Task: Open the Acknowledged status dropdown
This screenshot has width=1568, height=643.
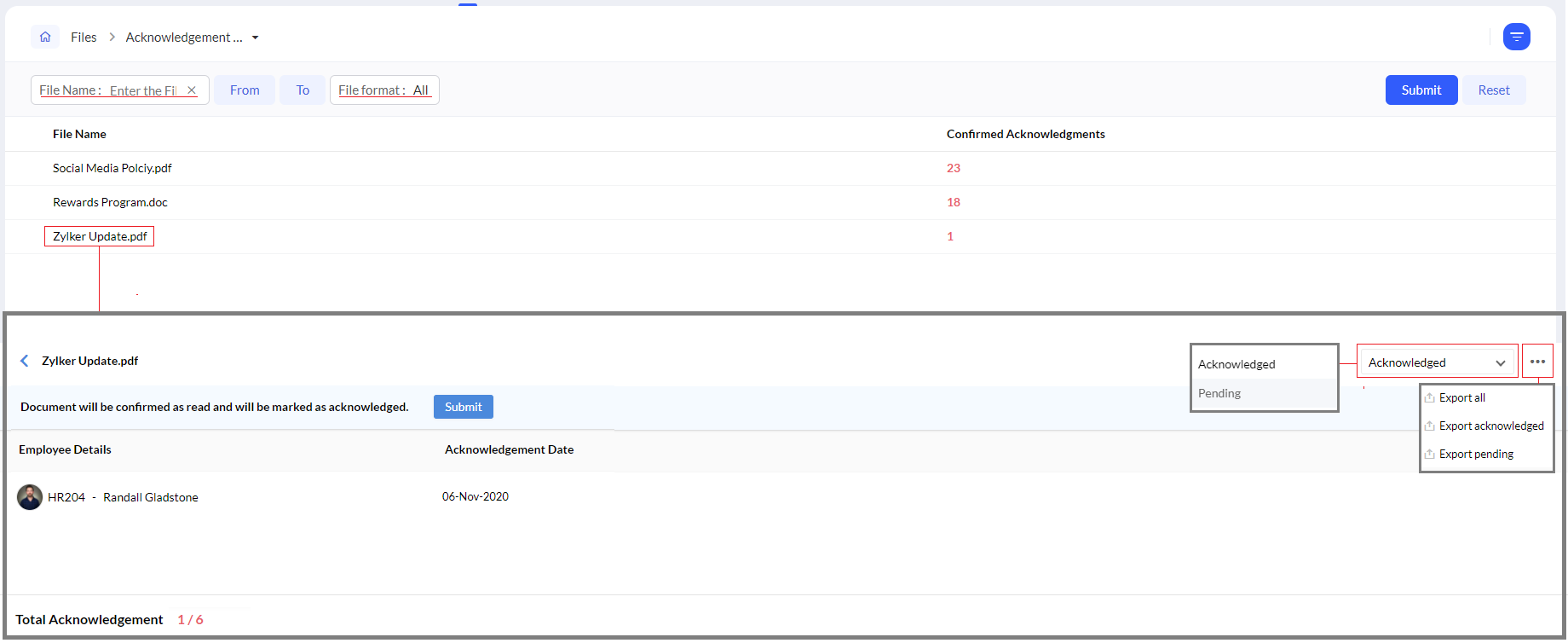Action: click(1437, 362)
